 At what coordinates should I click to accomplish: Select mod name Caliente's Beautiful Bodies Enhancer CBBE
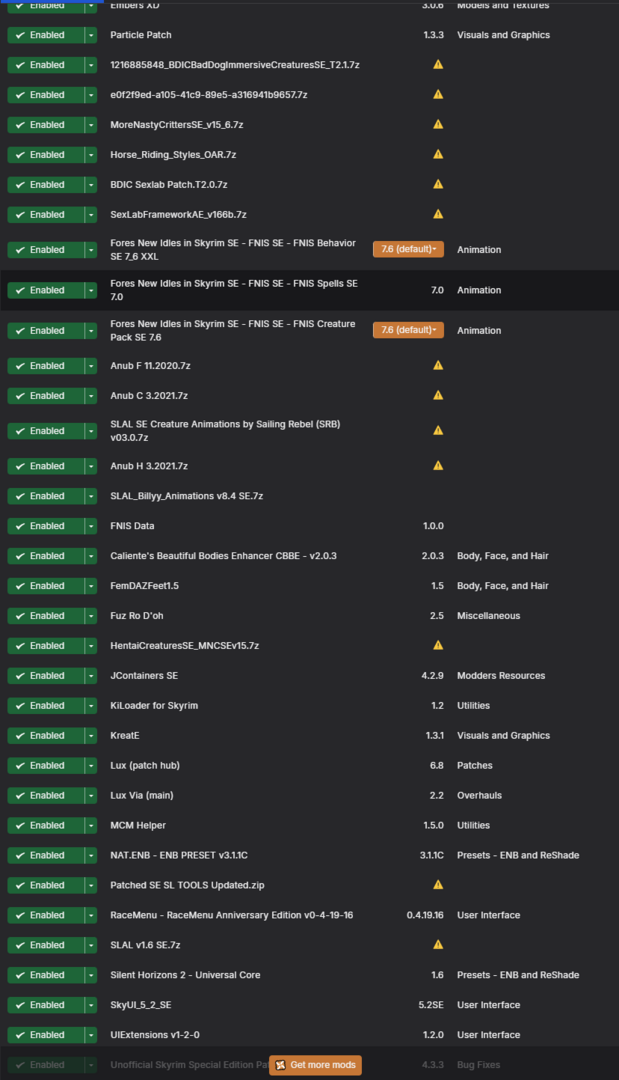coord(223,556)
